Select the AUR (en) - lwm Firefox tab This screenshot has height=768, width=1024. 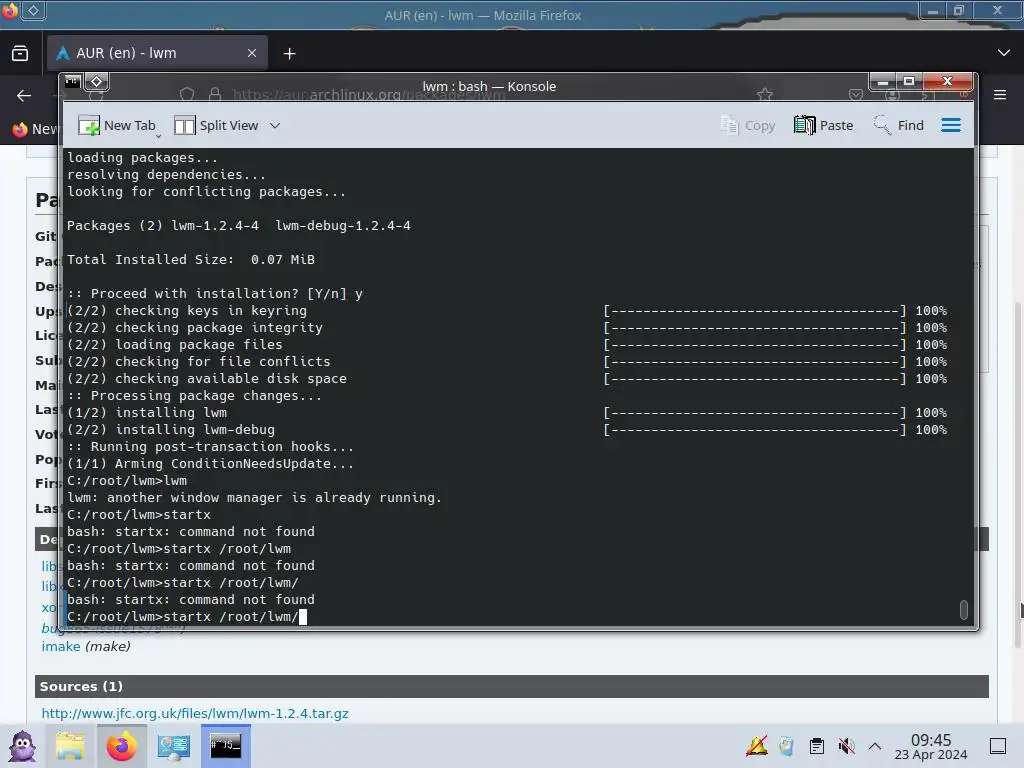(157, 53)
